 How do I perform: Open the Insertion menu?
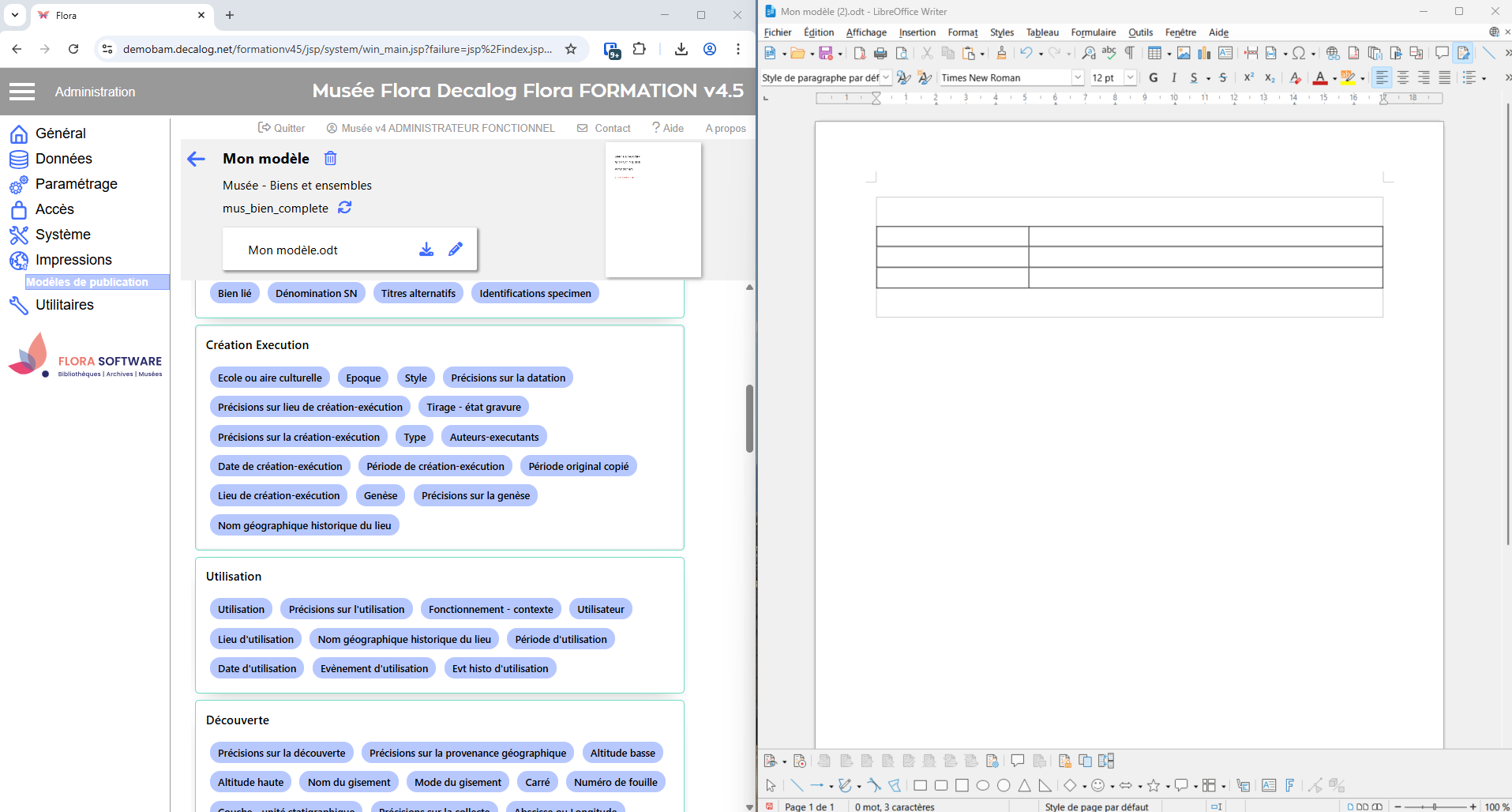point(917,32)
